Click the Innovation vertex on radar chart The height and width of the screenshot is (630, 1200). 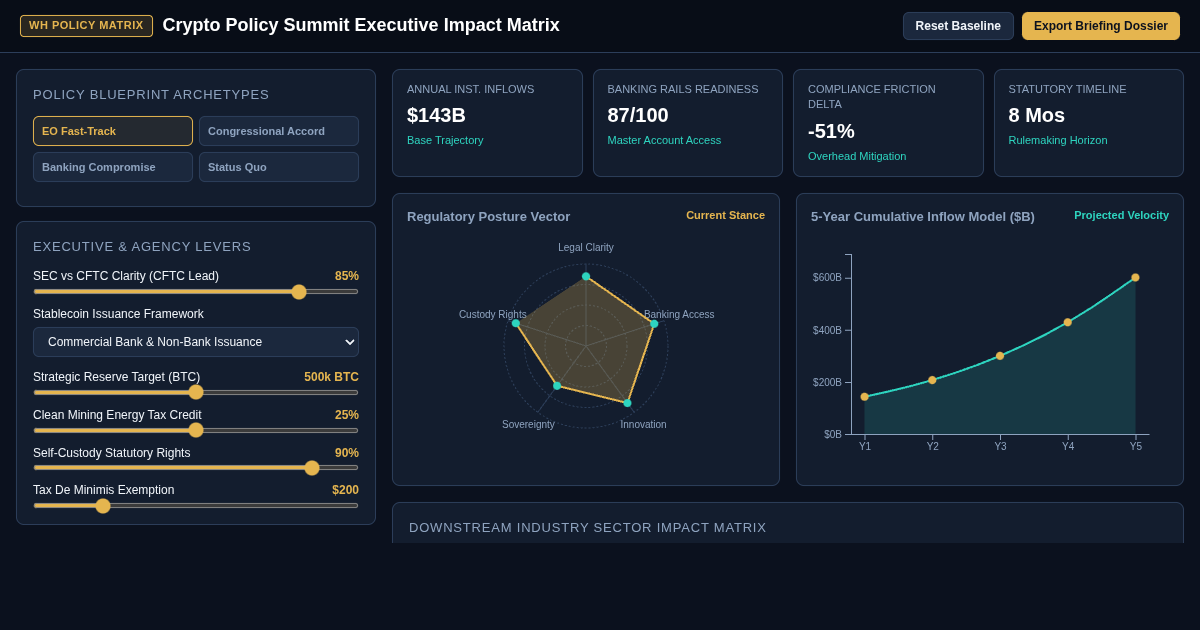627,403
